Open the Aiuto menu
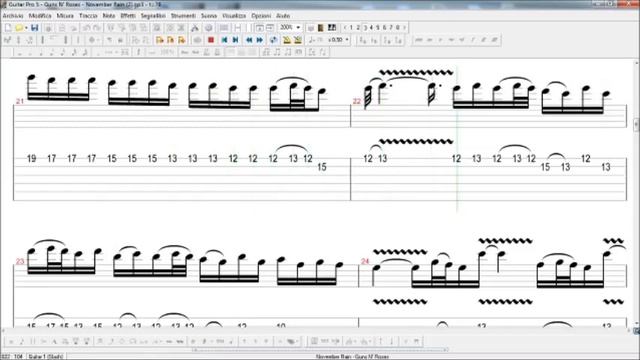The image size is (640, 360). 283,16
